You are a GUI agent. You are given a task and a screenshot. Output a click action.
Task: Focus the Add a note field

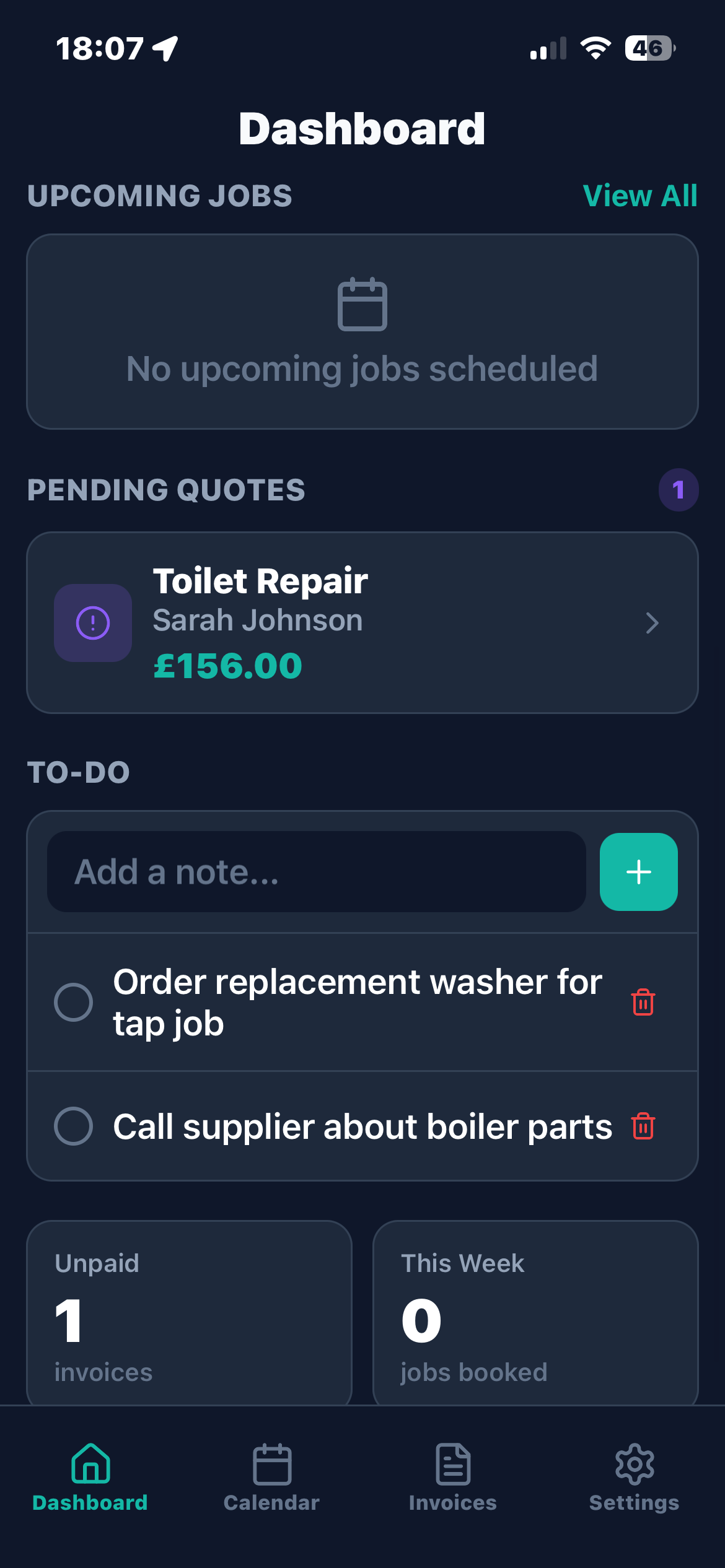coord(316,871)
